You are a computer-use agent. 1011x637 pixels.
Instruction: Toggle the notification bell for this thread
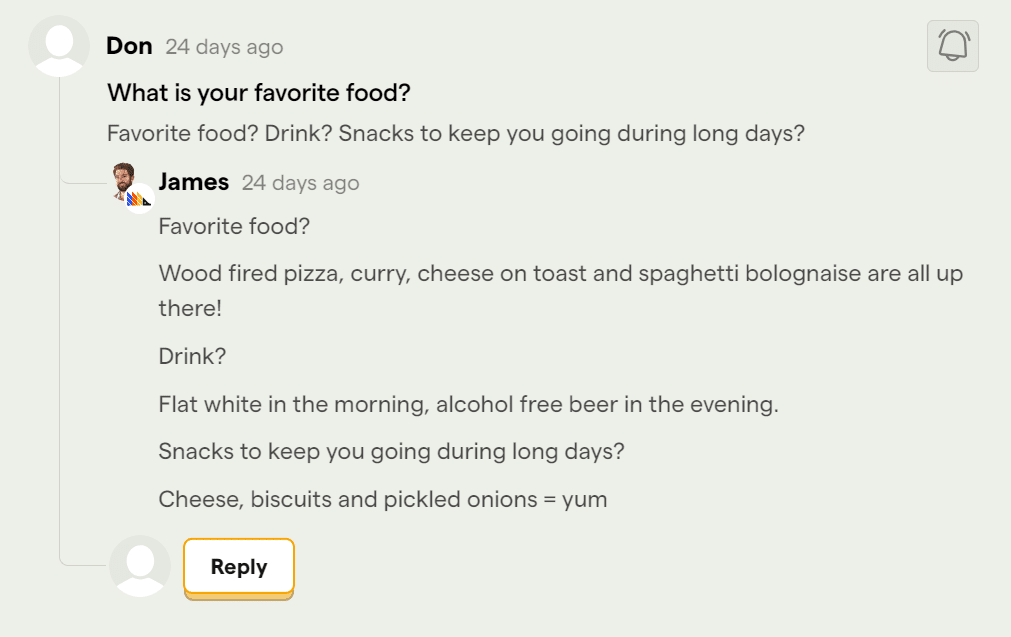click(x=952, y=46)
